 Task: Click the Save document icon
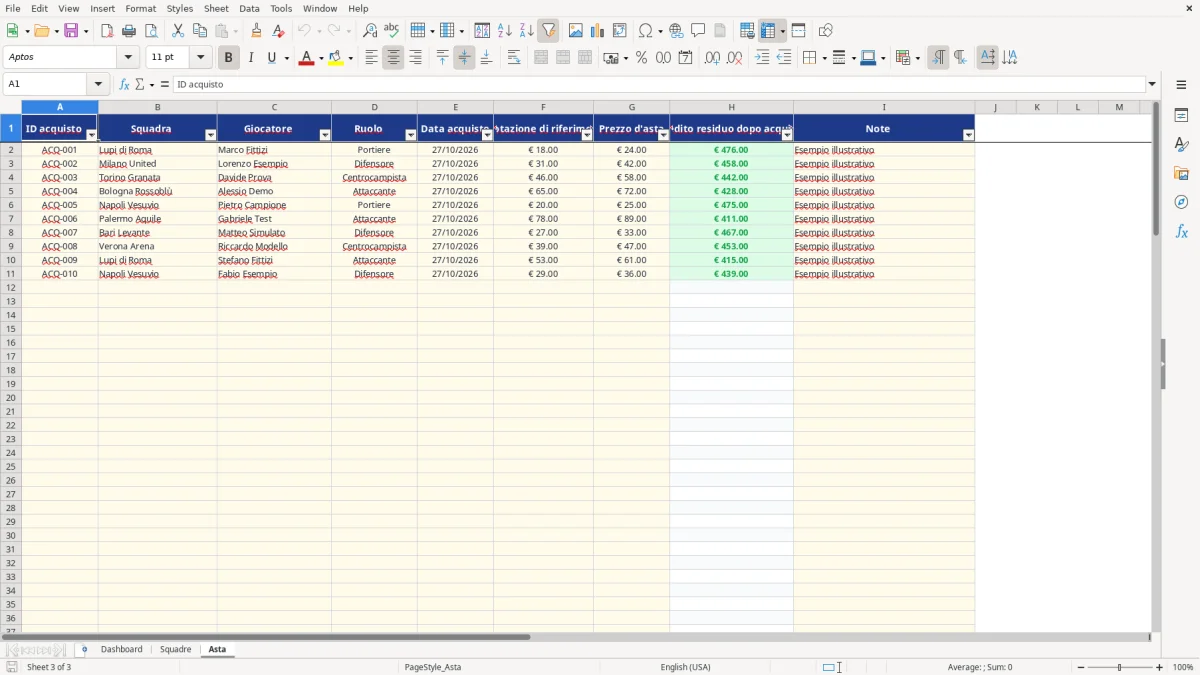71,31
